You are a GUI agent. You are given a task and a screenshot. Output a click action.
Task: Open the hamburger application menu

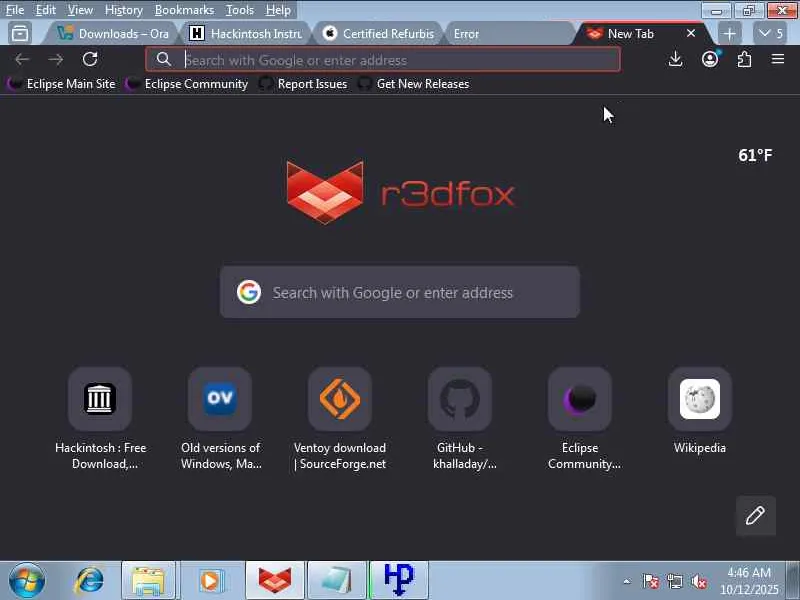coord(778,59)
